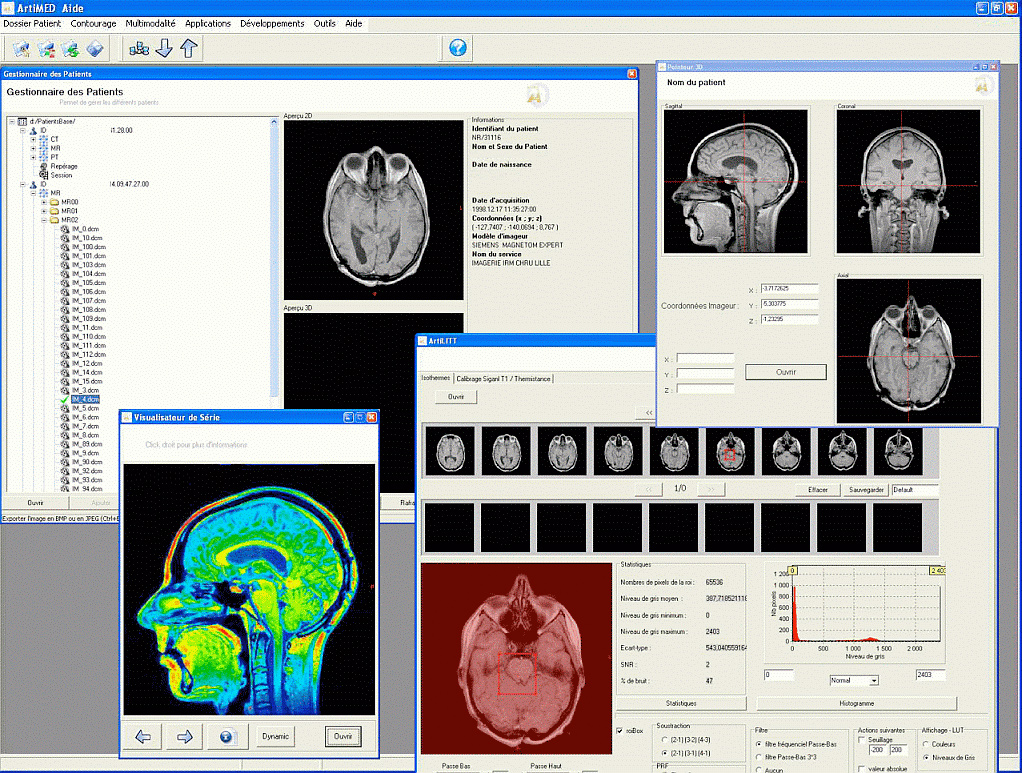Go to previous image in Visualisateur de Série

pos(143,737)
